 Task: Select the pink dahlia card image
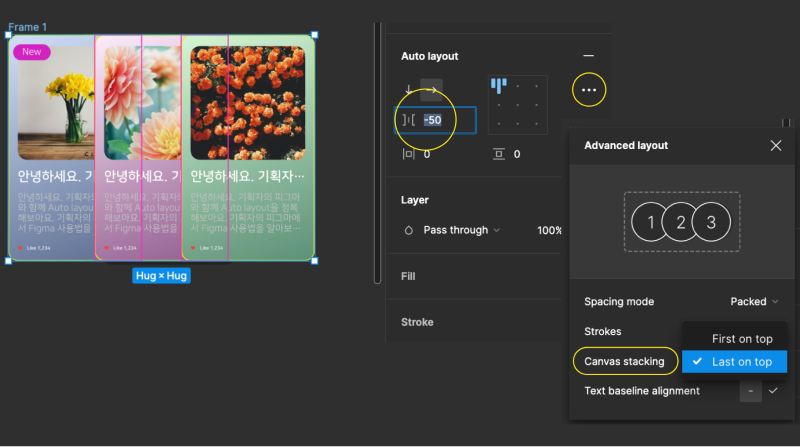point(142,103)
